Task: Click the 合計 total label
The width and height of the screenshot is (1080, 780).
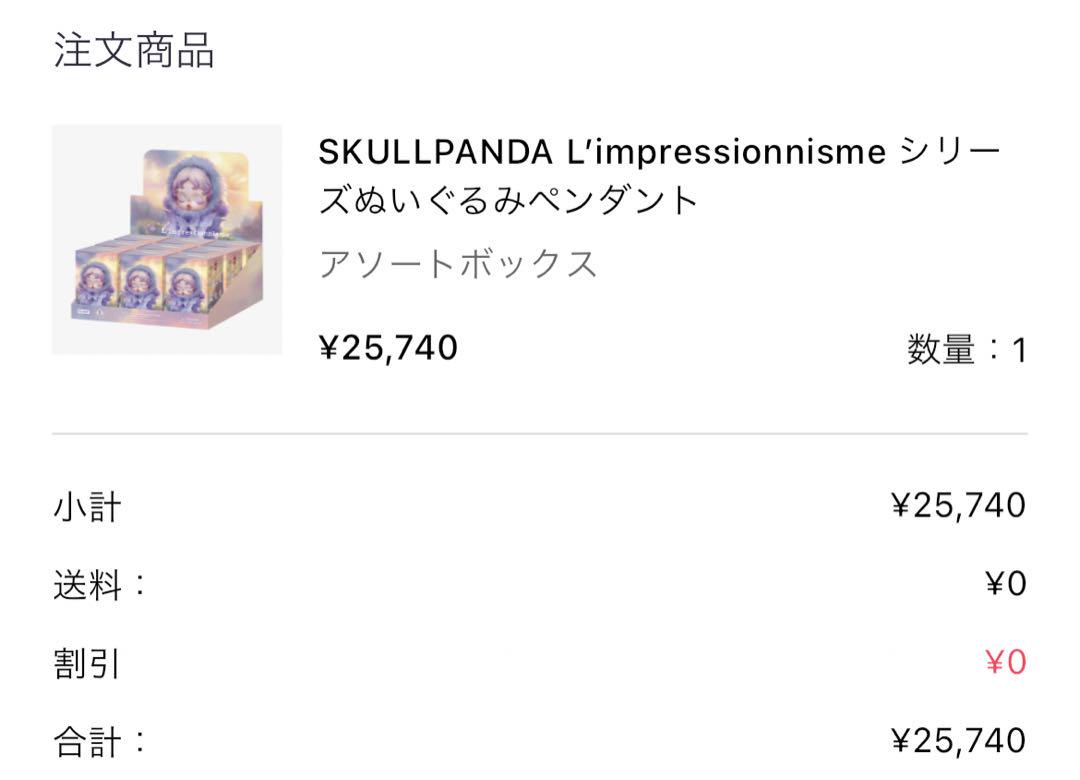Action: [x=99, y=743]
